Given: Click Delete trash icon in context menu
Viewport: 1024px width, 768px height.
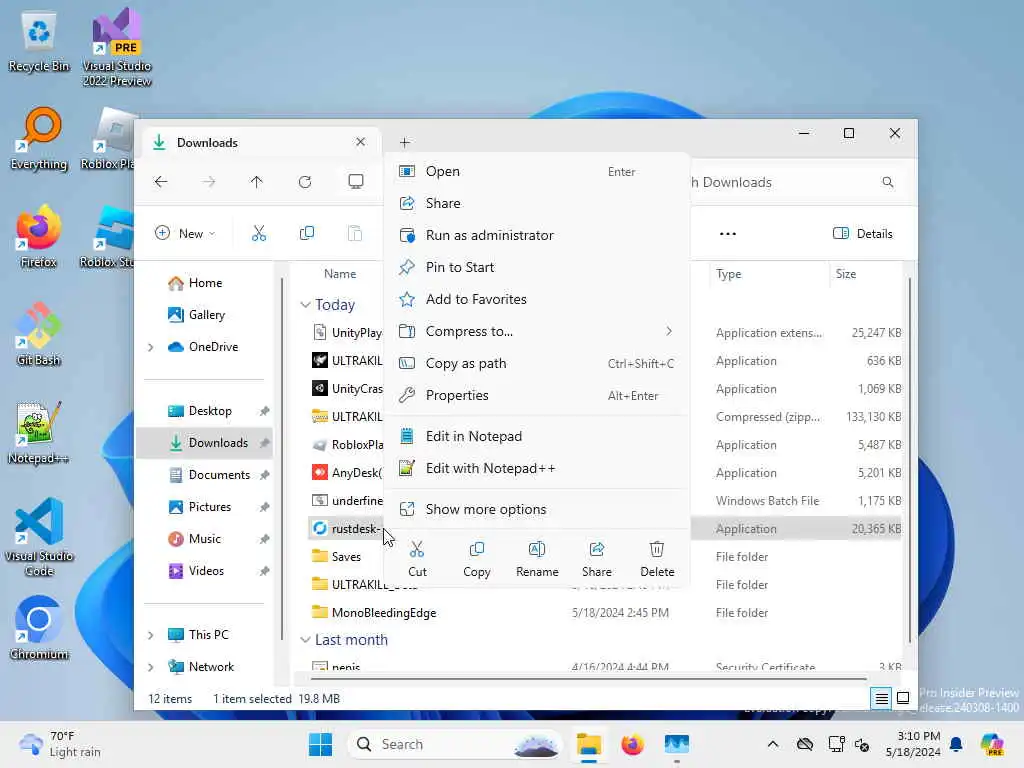Looking at the screenshot, I should (657, 549).
